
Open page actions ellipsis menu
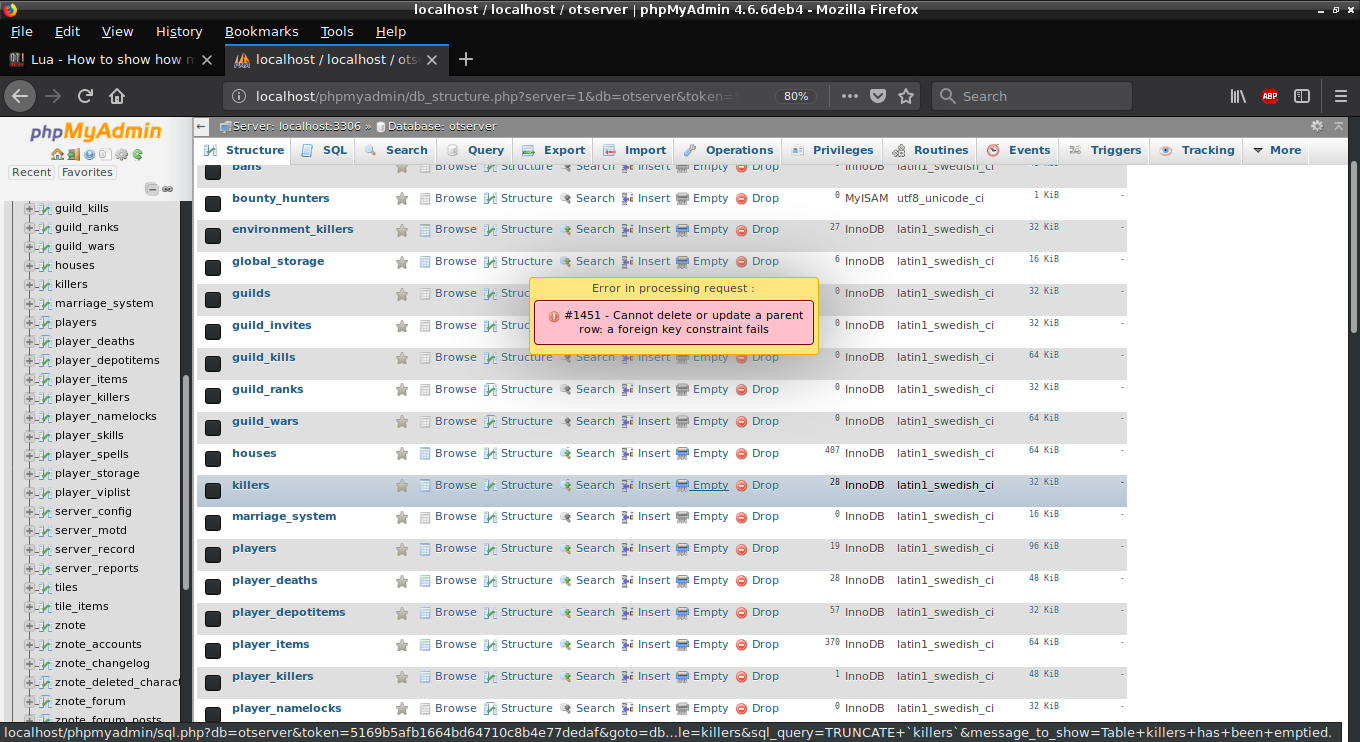[849, 96]
